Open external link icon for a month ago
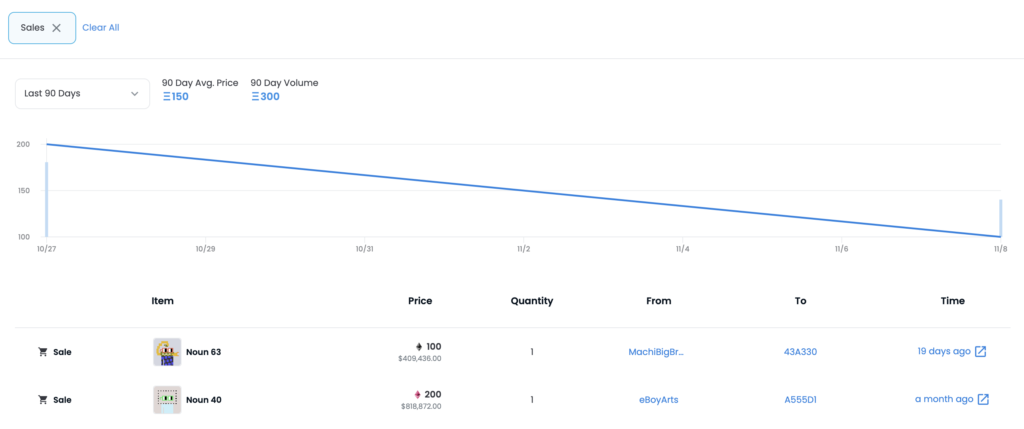1024x429 pixels. [983, 399]
